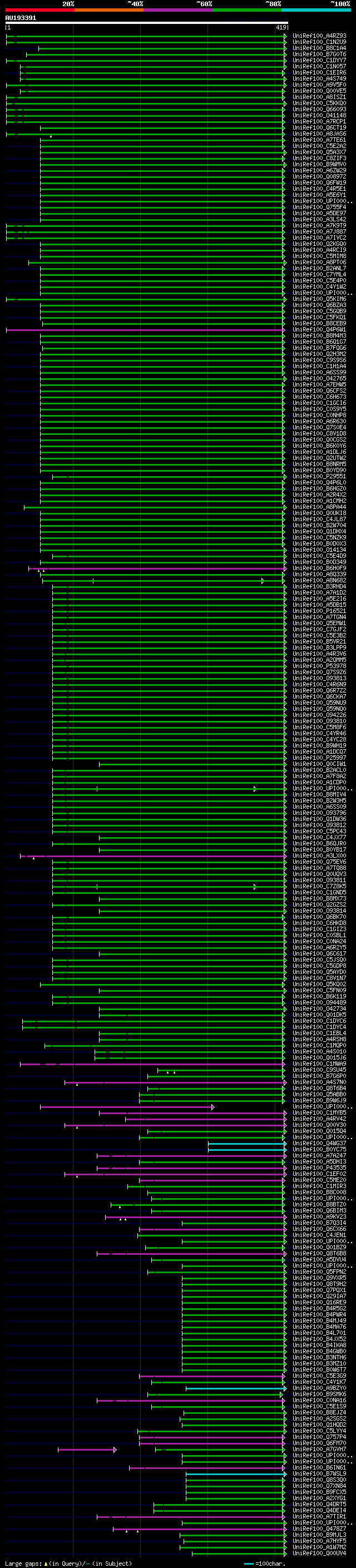
Task: Click the cyan alignment bar of UniRef100_Q4WG37
Action: [x=247, y=1144]
